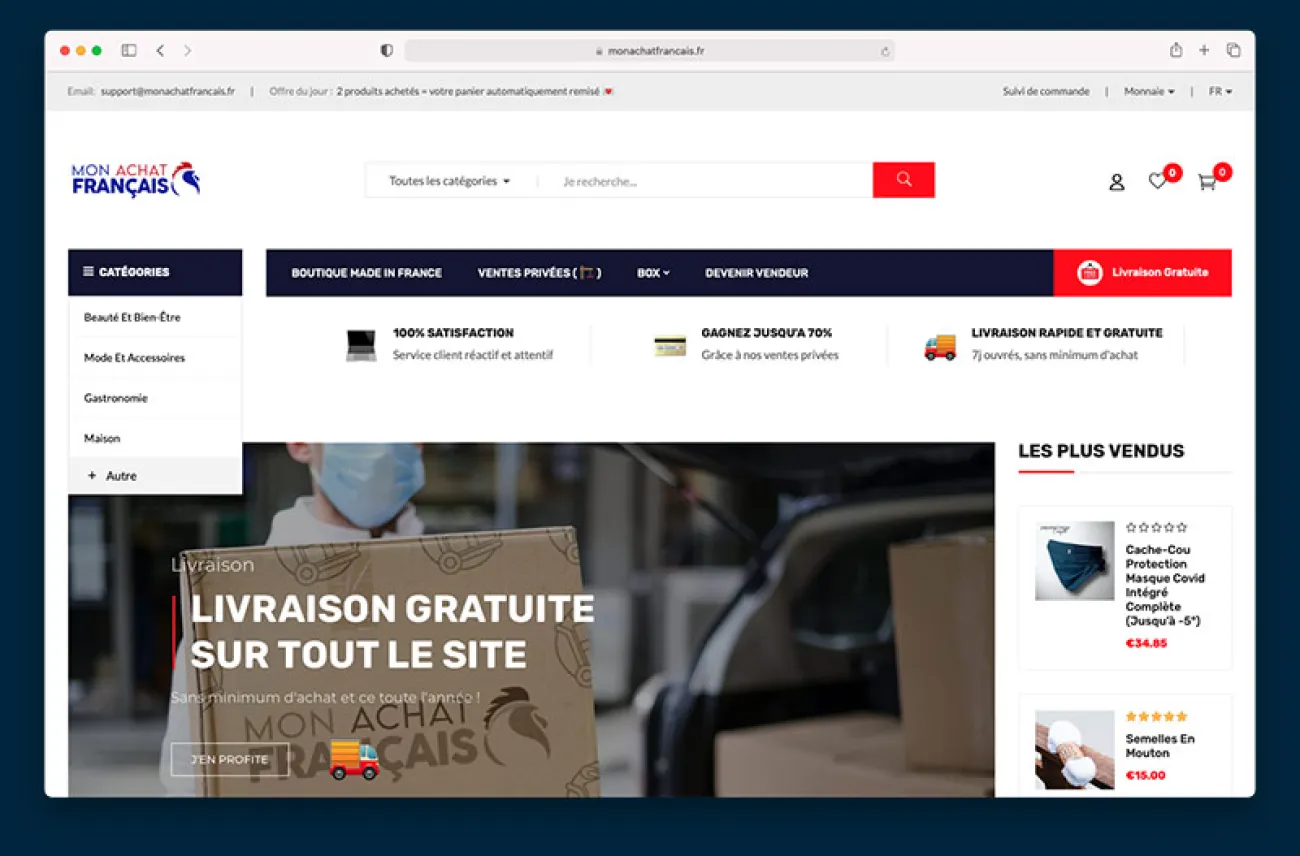Image resolution: width=1300 pixels, height=856 pixels.
Task: Click the hamburger icon next to Catégories
Action: point(88,271)
